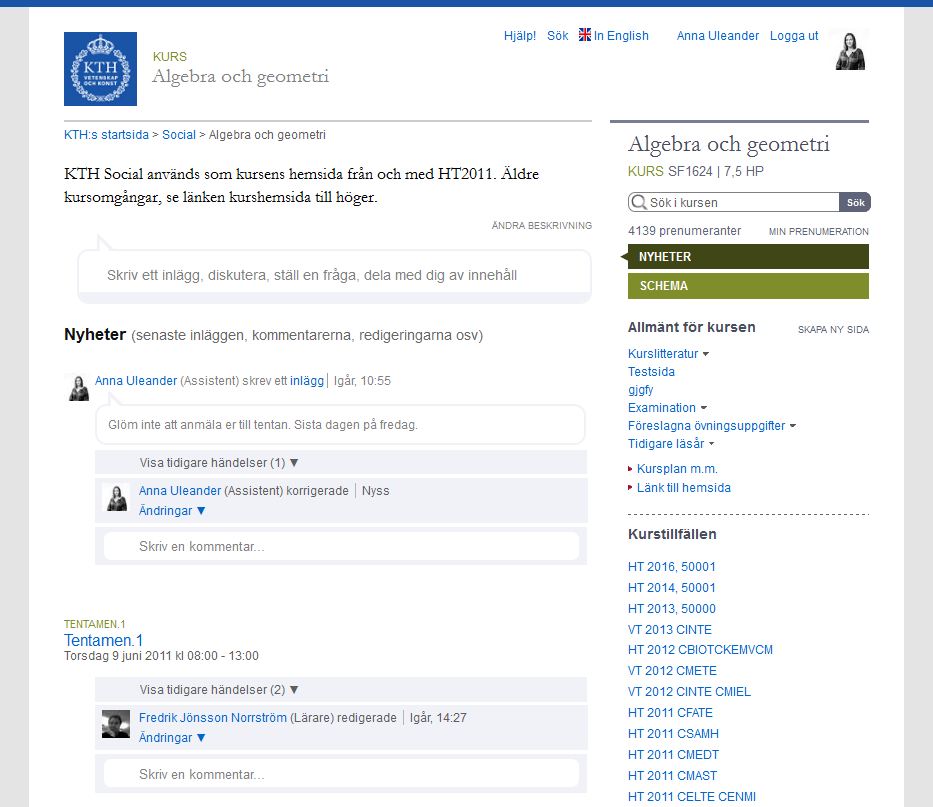
Task: Expand the Kurslitteratur dropdown arrow
Action: click(x=706, y=354)
